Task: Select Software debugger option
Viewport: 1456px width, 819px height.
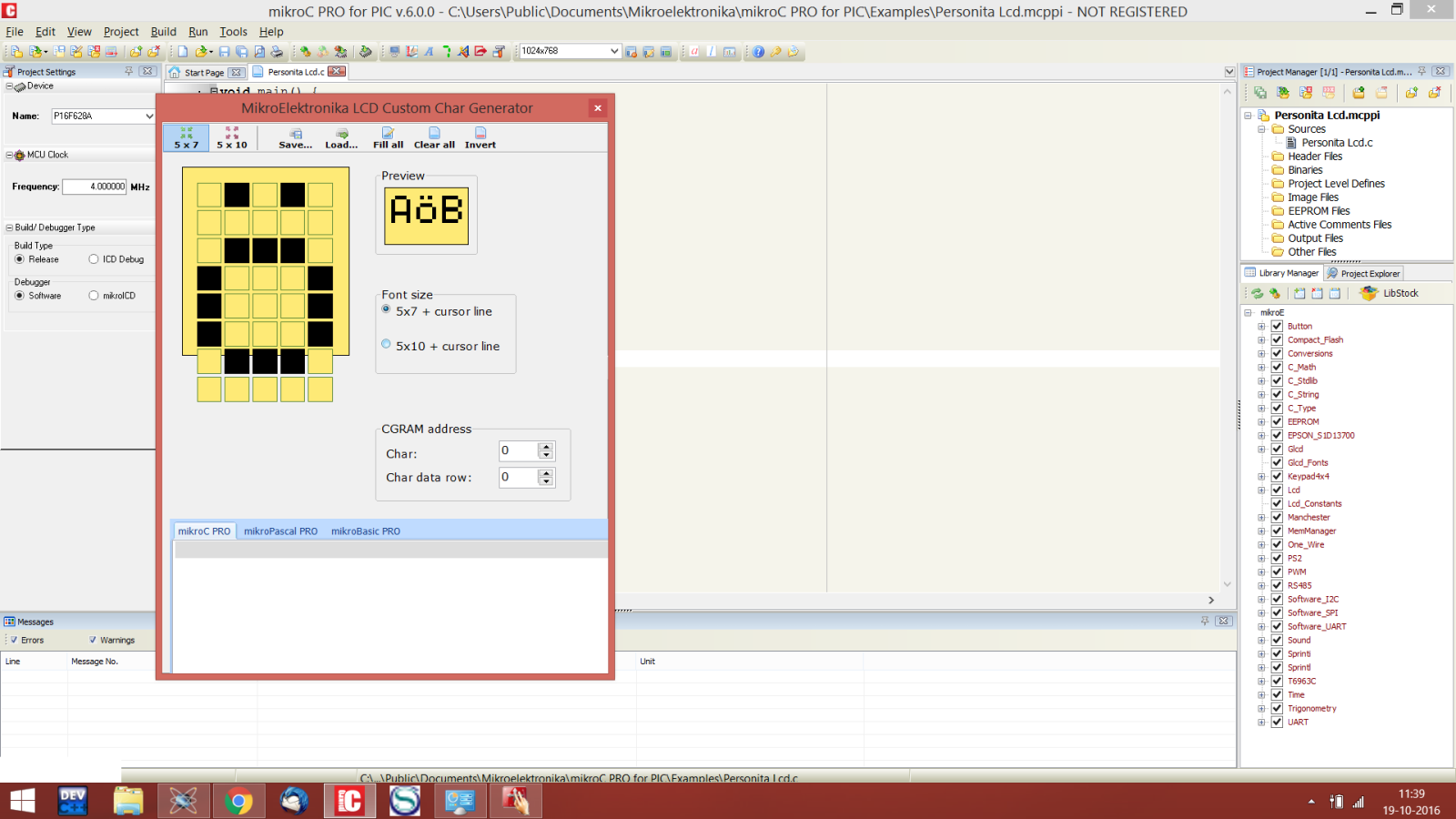Action: click(19, 296)
